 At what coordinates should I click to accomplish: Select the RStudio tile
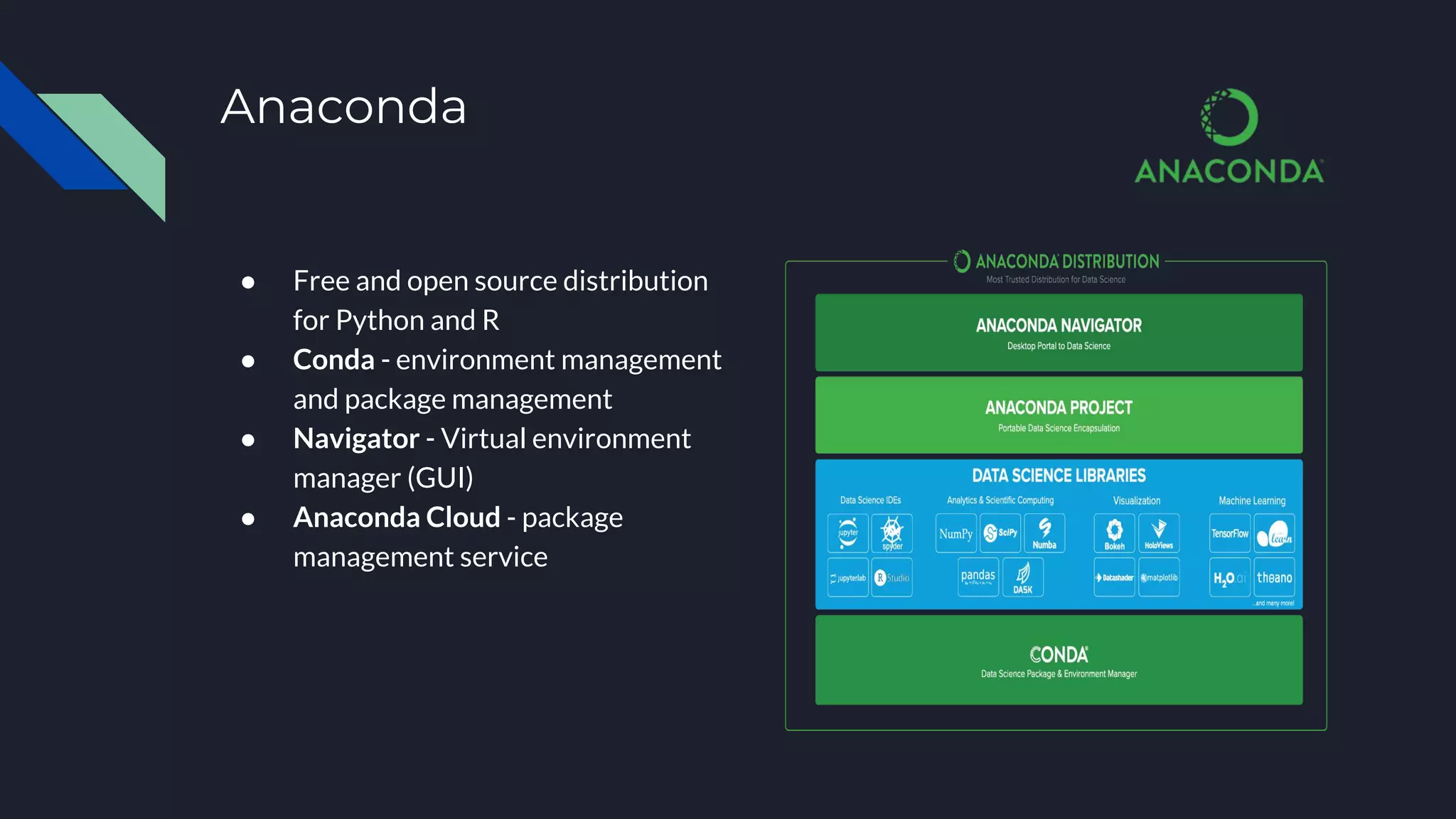point(892,577)
